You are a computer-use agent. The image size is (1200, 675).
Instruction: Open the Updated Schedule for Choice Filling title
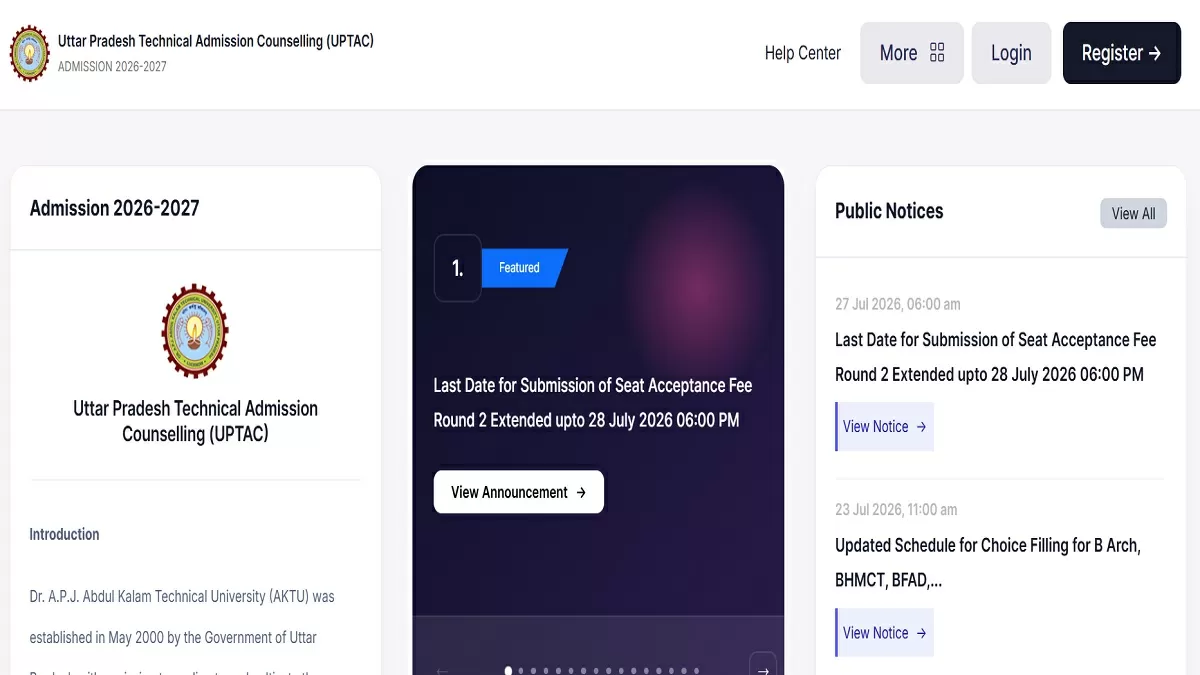click(988, 562)
